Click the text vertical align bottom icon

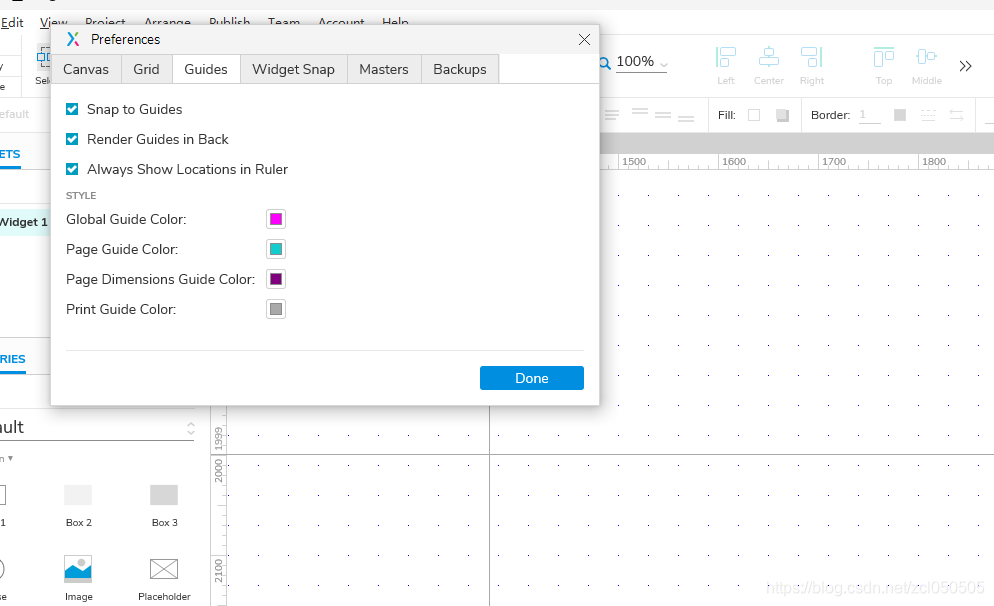(x=686, y=118)
